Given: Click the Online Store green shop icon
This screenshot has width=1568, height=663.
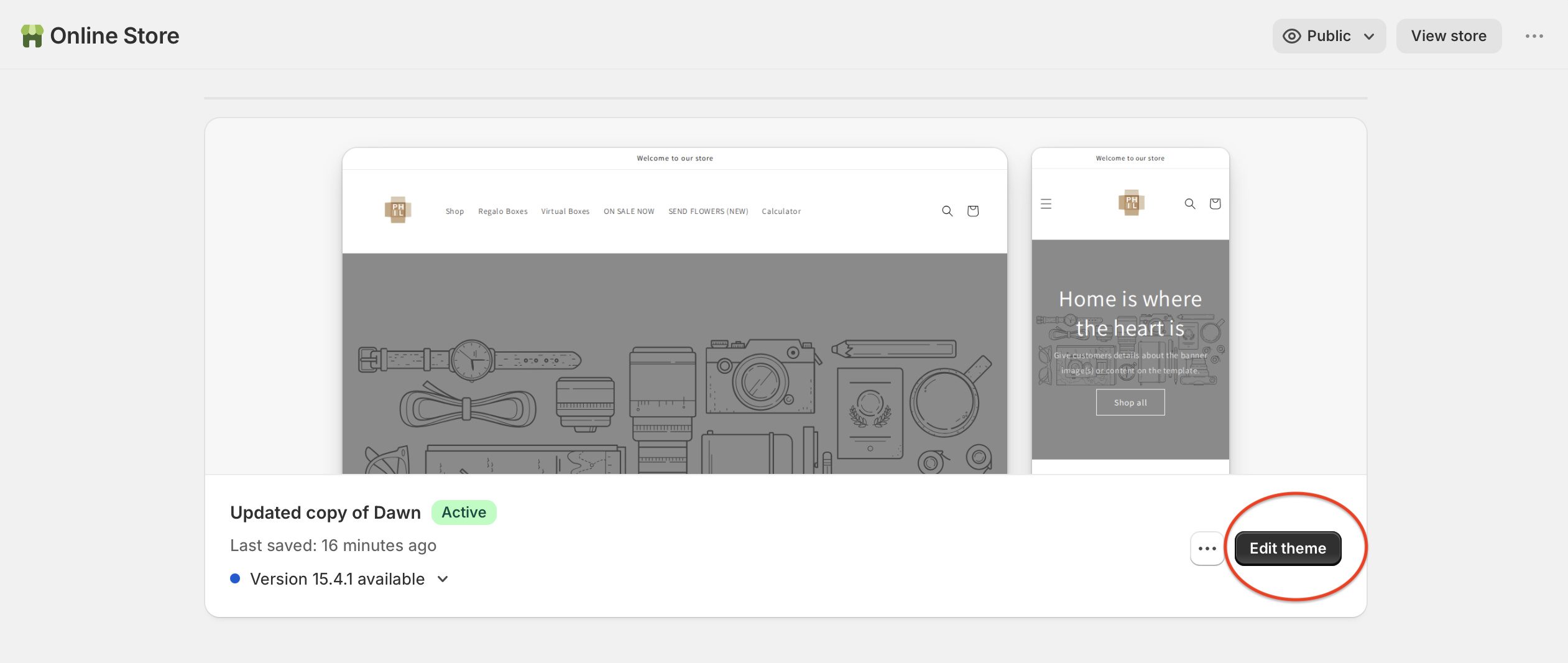Looking at the screenshot, I should (32, 36).
